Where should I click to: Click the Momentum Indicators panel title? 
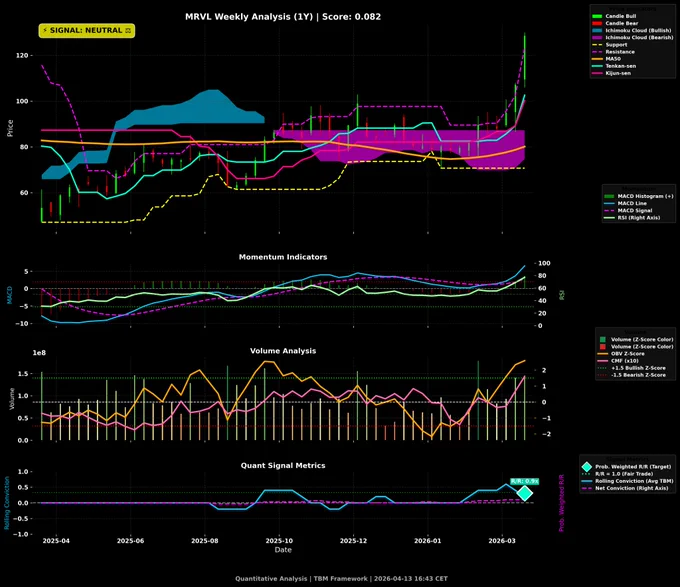[x=283, y=257]
